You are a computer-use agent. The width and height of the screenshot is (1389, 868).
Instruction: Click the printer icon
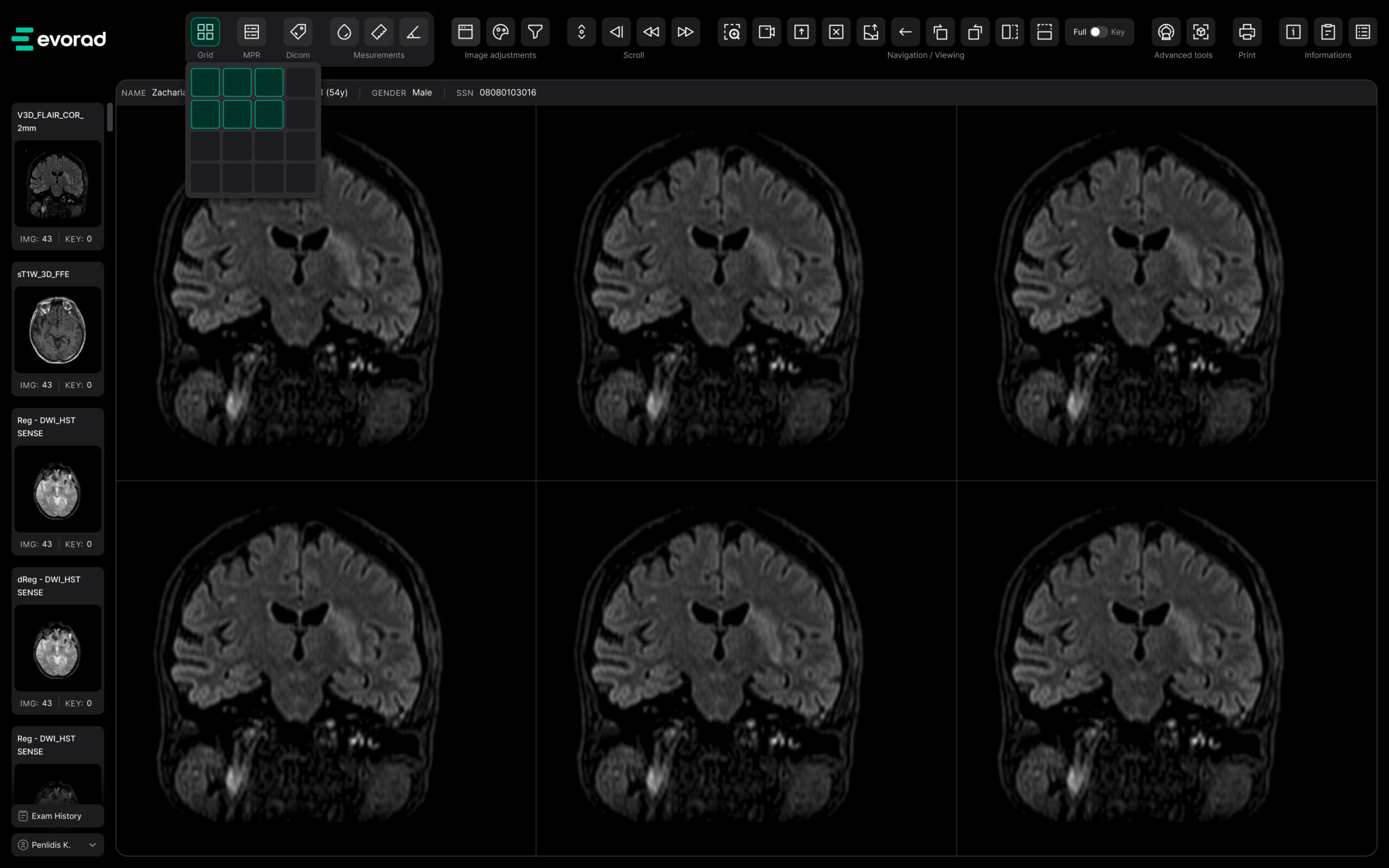click(x=1247, y=32)
